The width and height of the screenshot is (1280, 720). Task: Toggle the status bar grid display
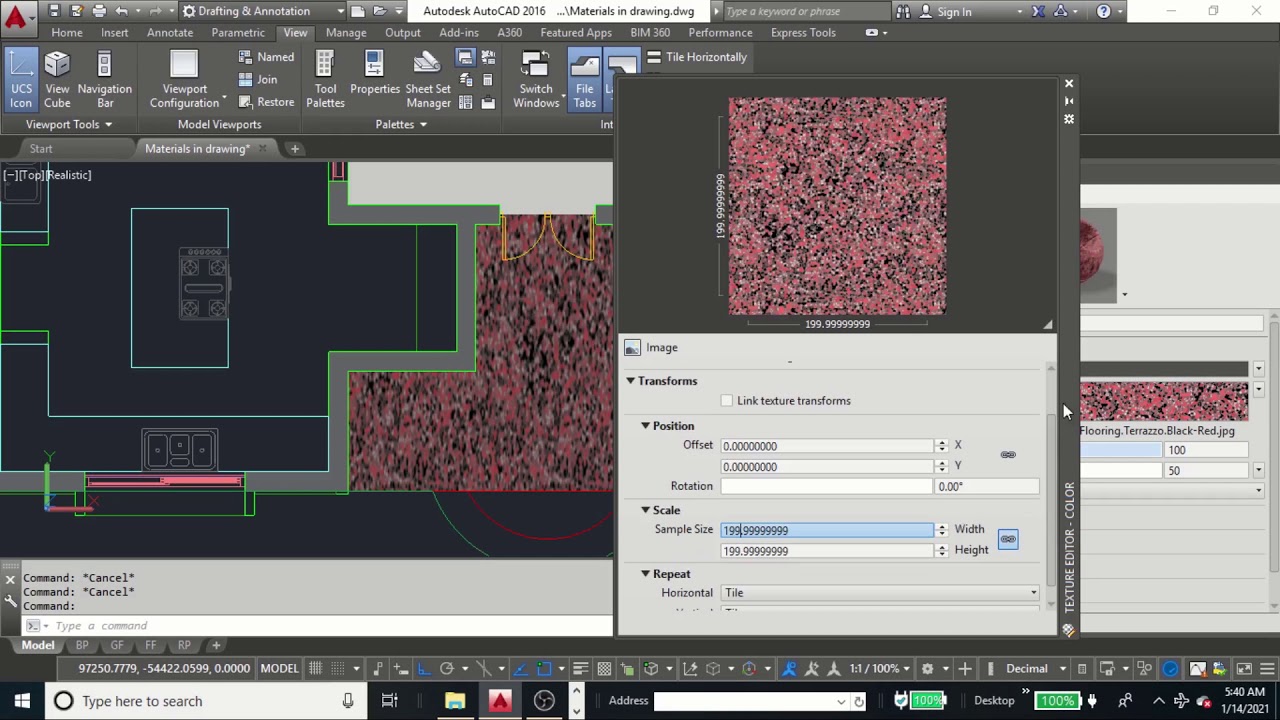(315, 668)
